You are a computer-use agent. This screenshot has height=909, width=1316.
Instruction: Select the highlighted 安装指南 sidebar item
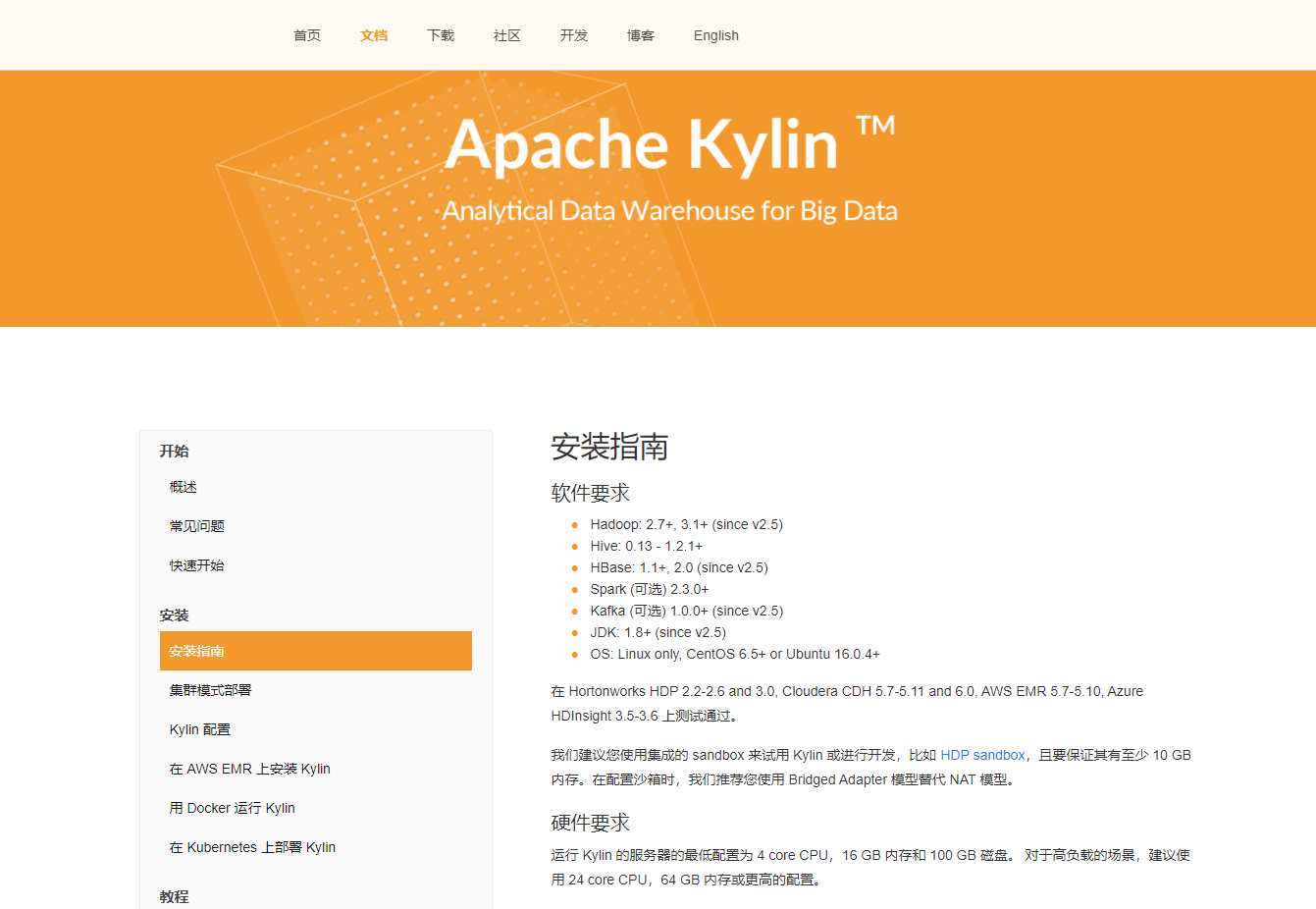[x=316, y=651]
